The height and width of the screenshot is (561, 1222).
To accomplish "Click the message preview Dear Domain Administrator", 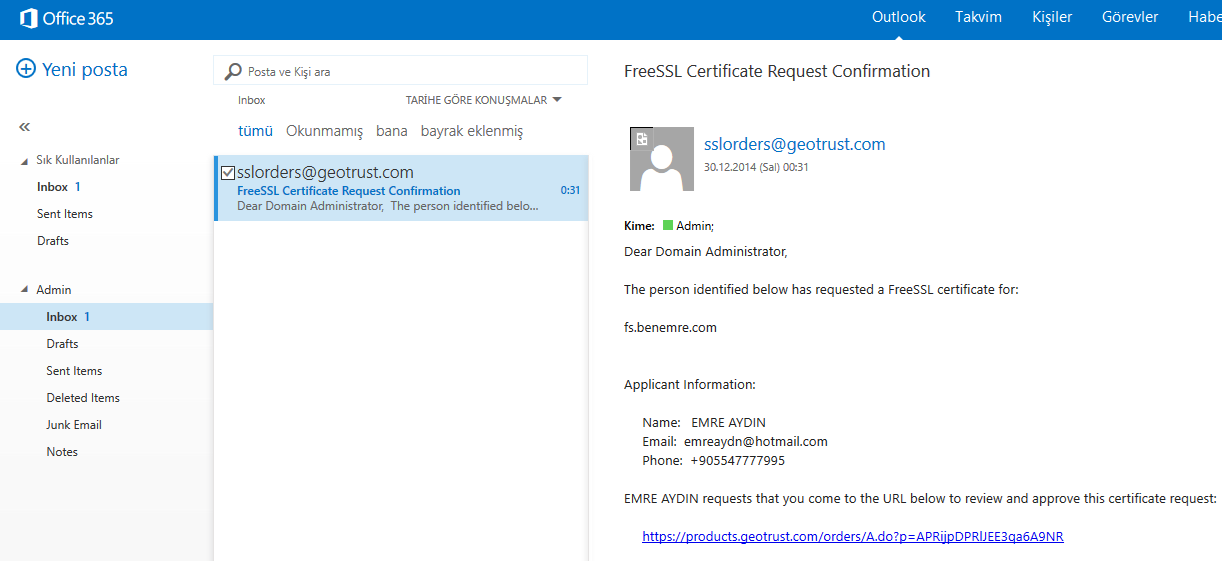I will (x=389, y=206).
